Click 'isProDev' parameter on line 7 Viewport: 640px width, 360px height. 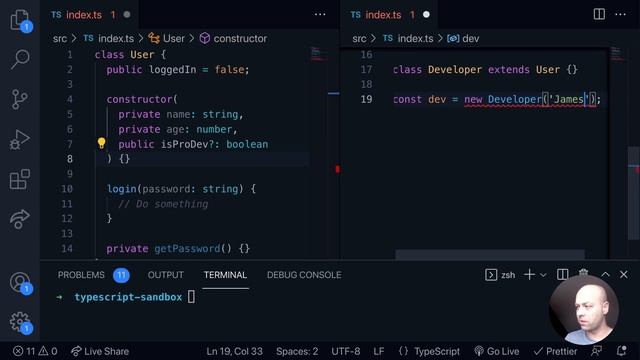coord(185,144)
